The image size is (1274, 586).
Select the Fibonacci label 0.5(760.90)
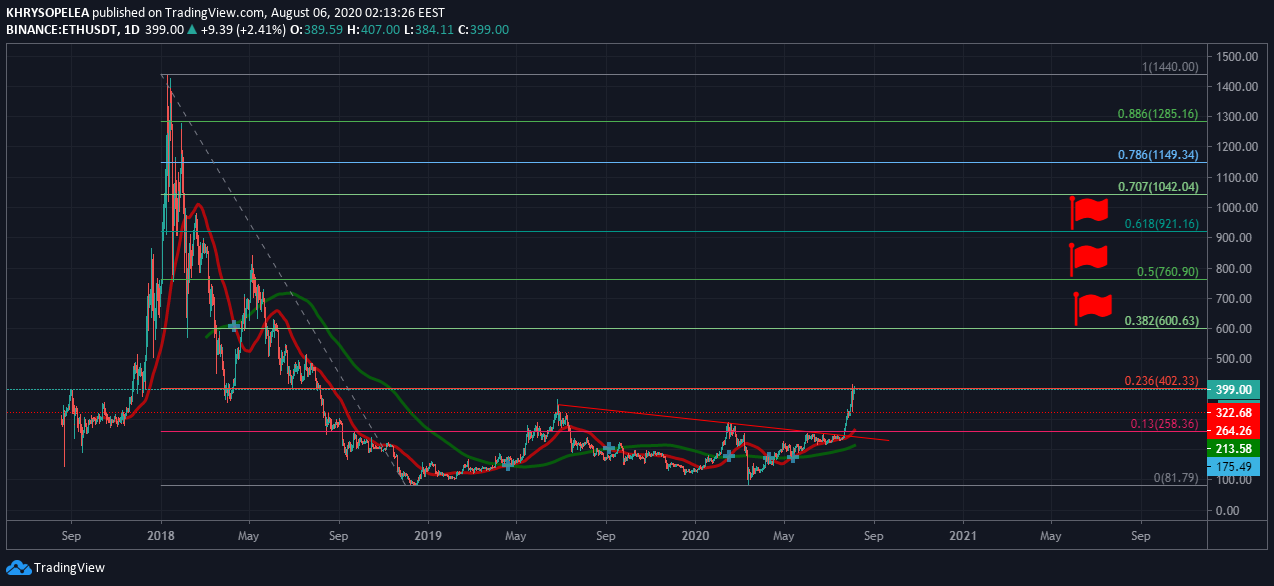pyautogui.click(x=1168, y=272)
